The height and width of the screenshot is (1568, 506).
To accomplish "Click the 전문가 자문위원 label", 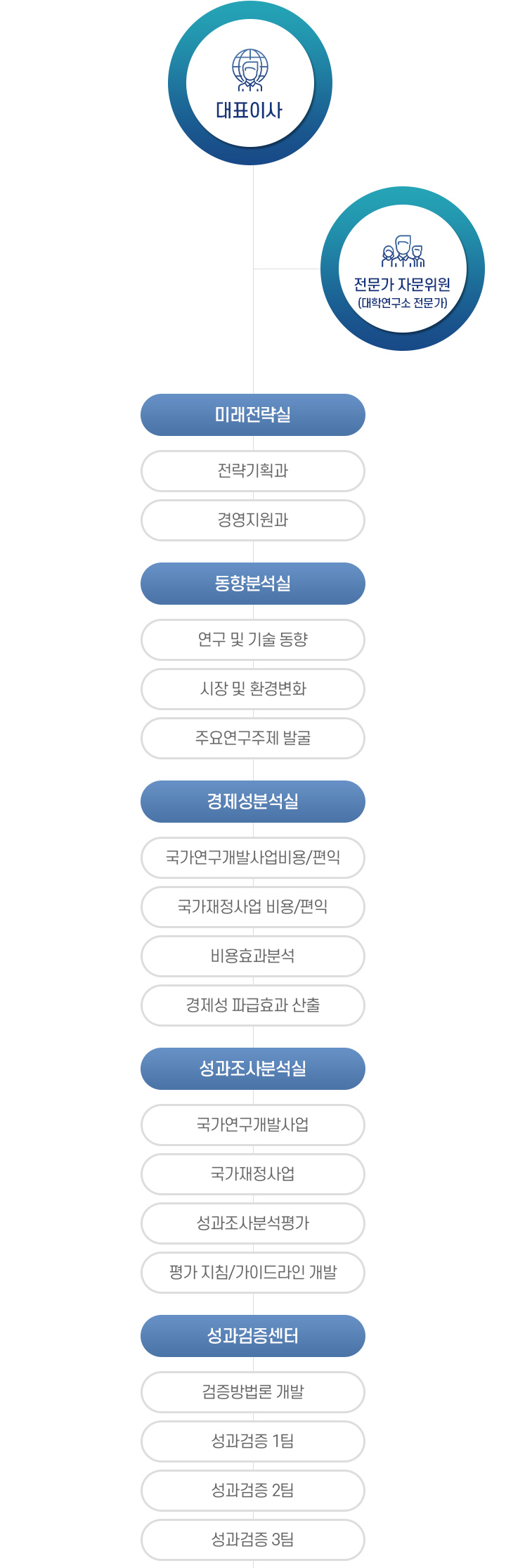I will click(402, 285).
